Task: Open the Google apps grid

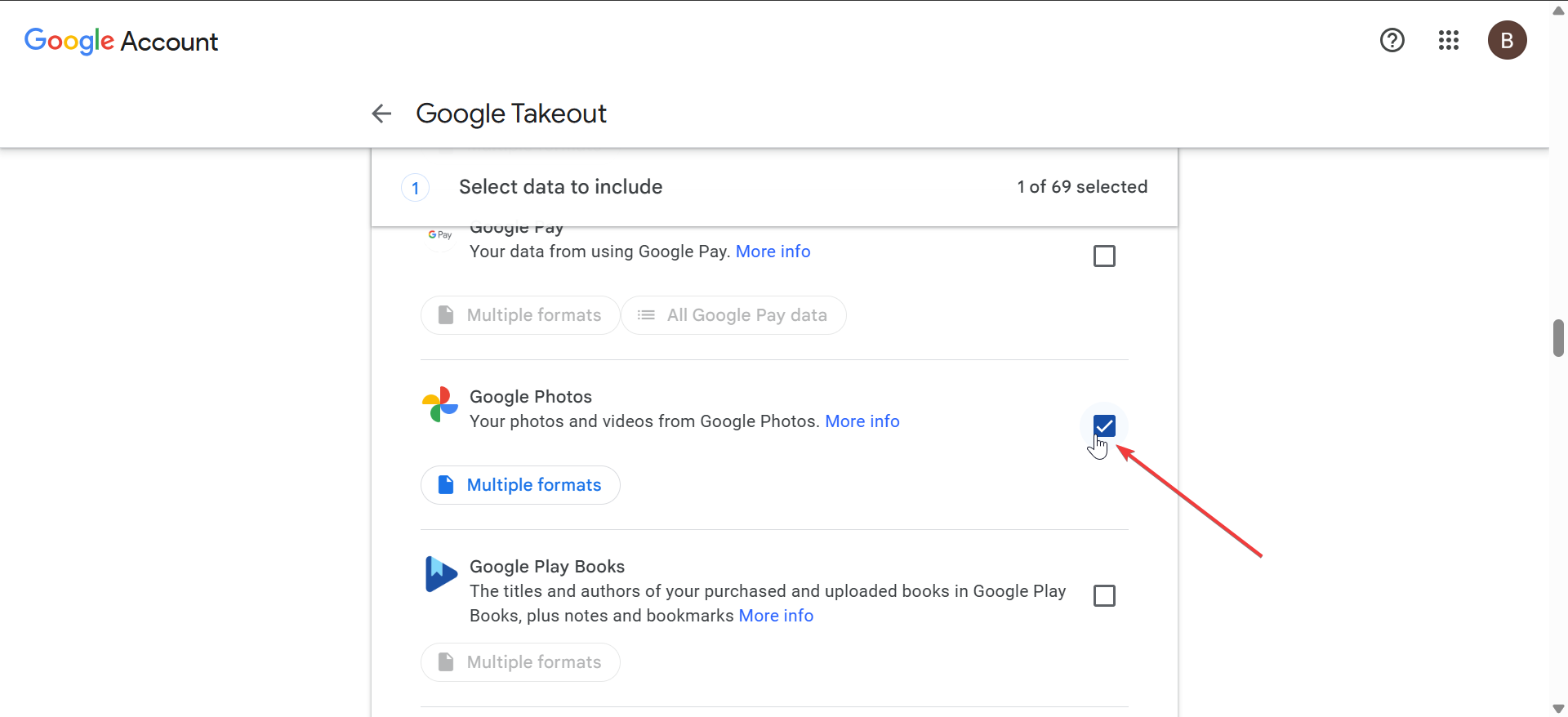Action: click(x=1448, y=40)
